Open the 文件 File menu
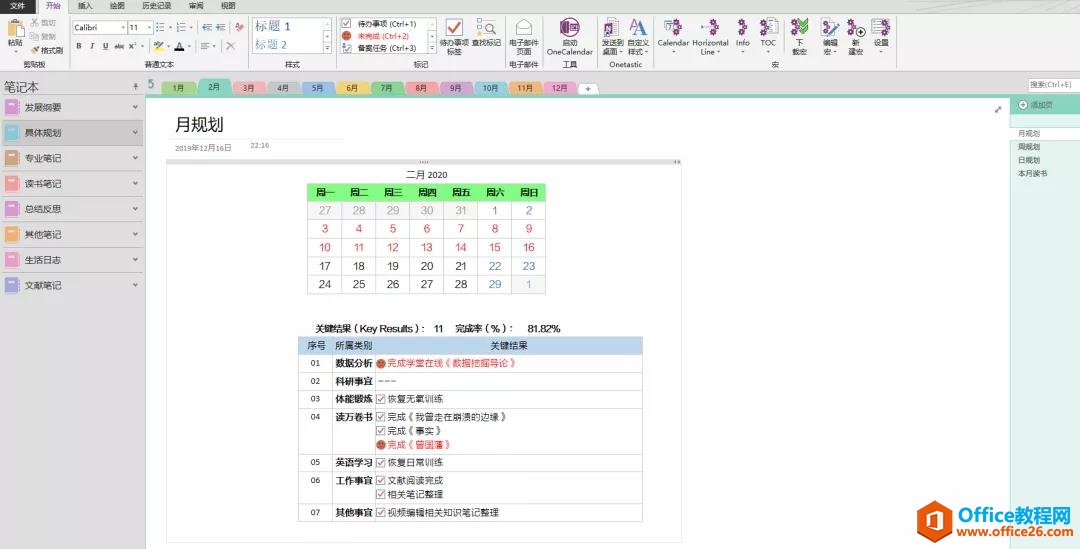This screenshot has width=1080, height=549. pos(17,6)
